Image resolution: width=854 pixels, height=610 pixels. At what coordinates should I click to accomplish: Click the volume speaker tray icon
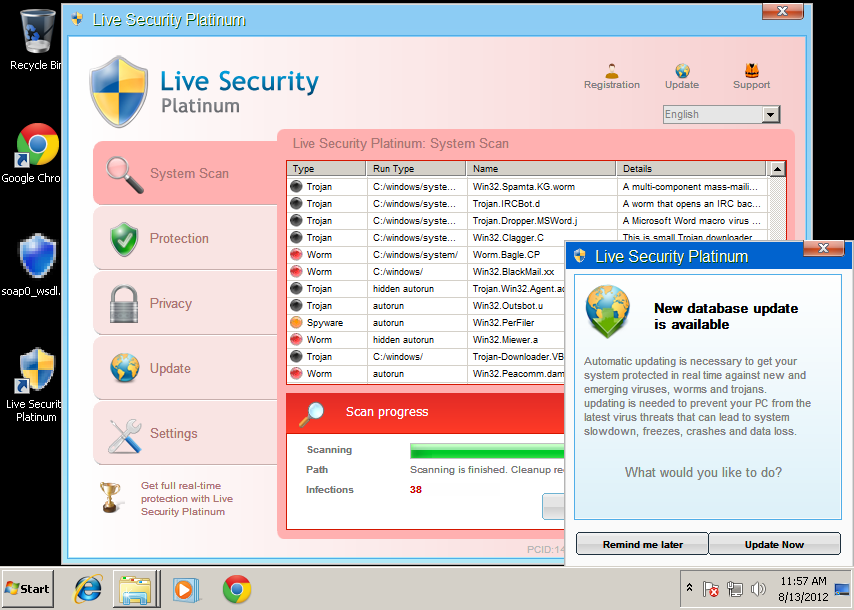758,589
